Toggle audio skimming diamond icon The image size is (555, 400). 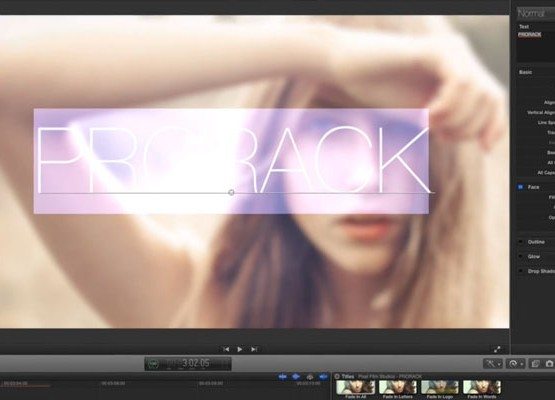click(296, 377)
